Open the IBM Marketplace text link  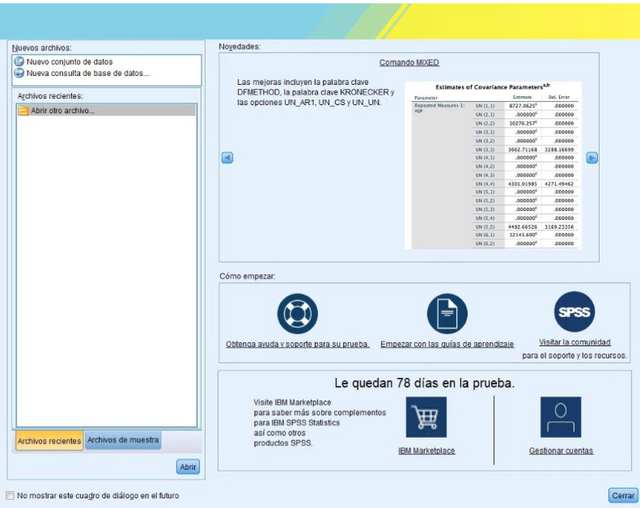(x=427, y=451)
